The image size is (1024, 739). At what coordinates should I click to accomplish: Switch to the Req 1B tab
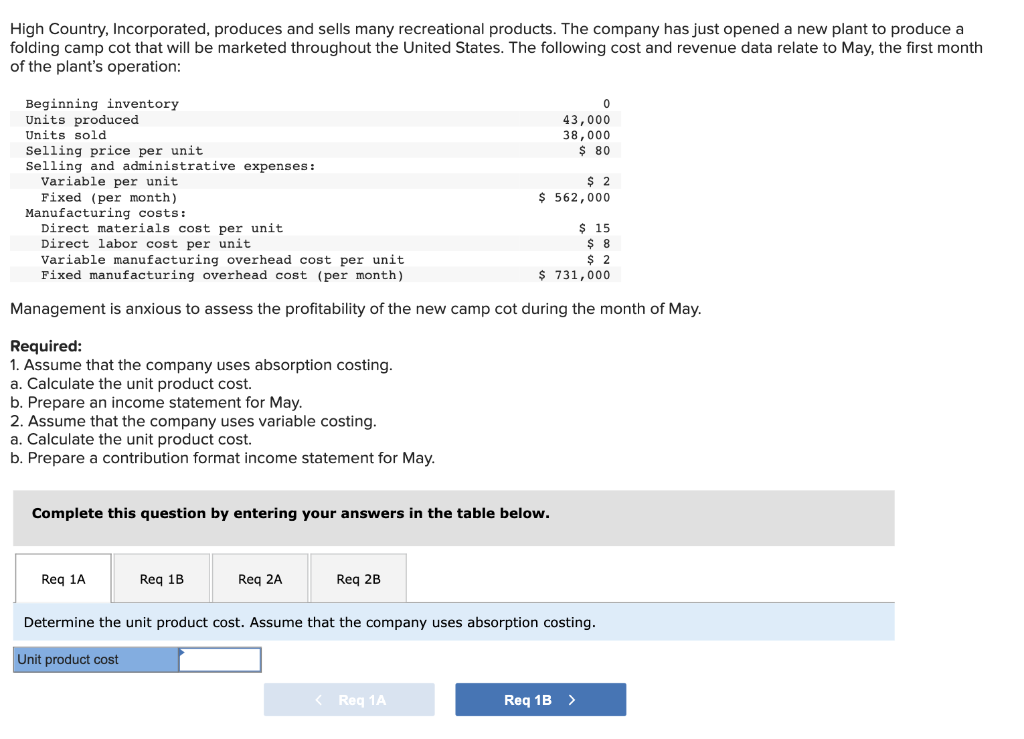(162, 578)
